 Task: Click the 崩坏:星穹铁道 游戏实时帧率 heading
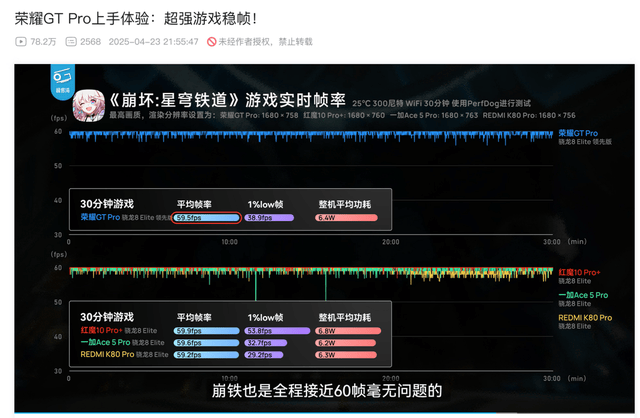click(x=227, y=100)
